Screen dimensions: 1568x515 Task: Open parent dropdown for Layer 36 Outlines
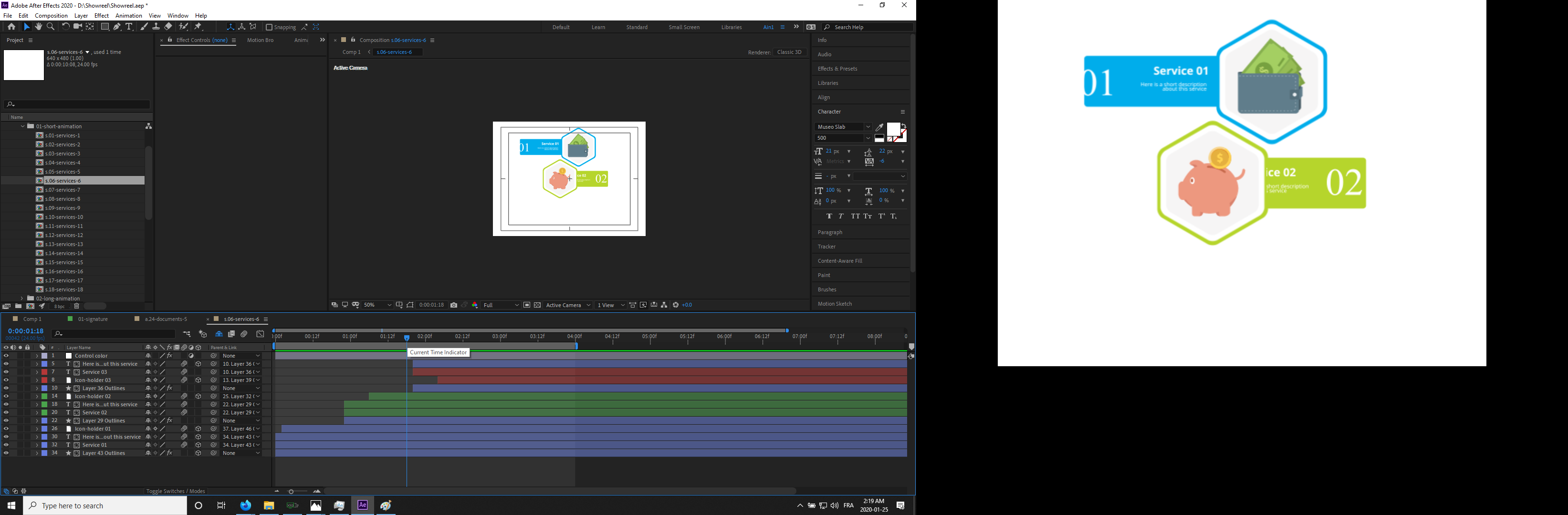tap(241, 389)
